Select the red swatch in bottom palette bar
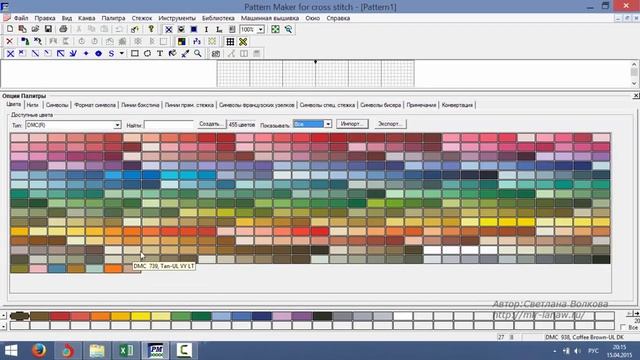Screen dimensions: 640x360 tap(60, 316)
